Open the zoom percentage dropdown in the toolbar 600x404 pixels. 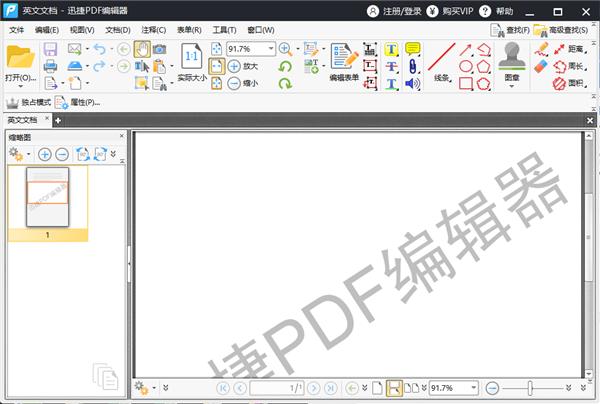click(x=271, y=49)
